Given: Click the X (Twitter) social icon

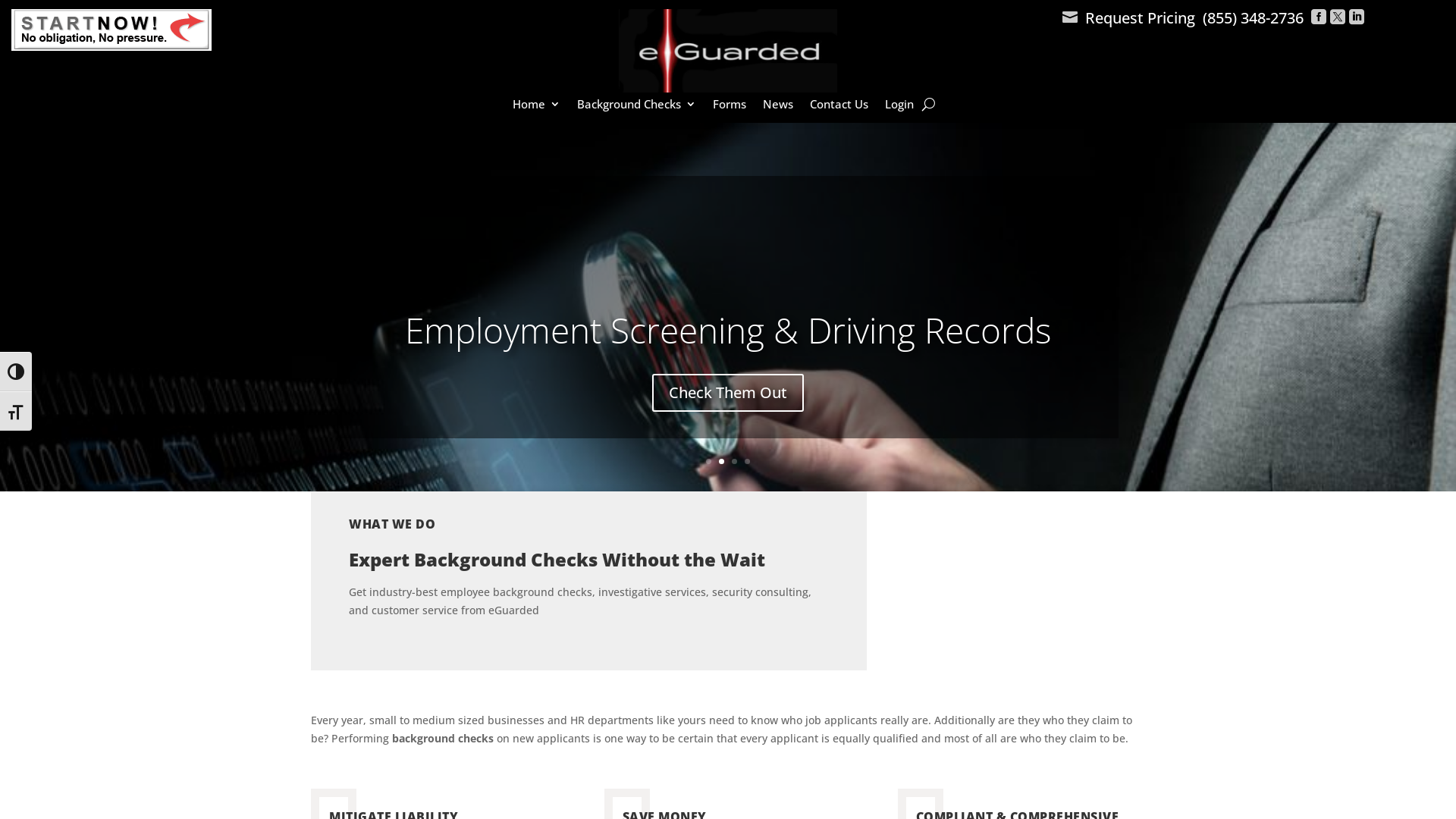Looking at the screenshot, I should coord(1337,16).
